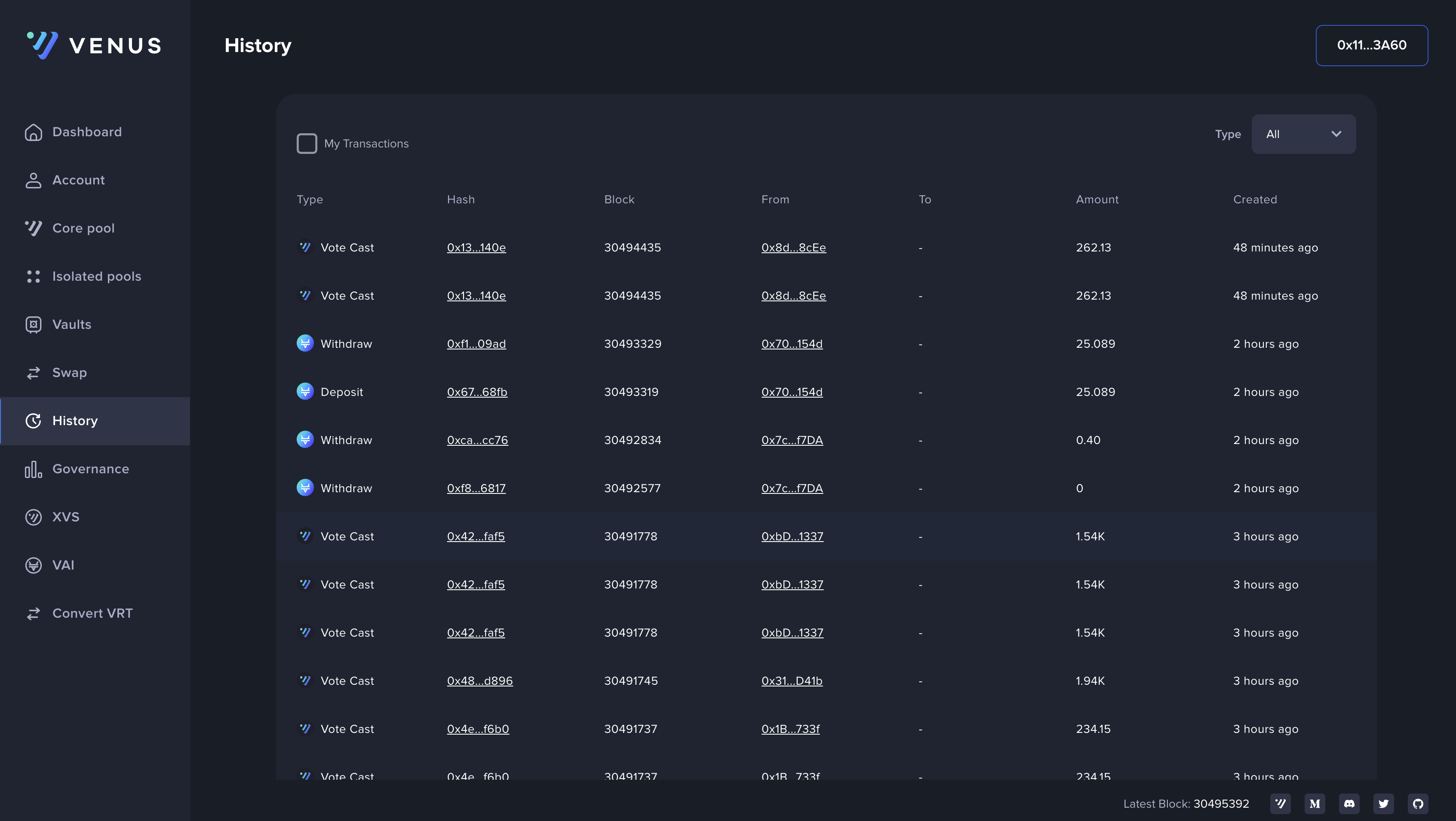This screenshot has height=821, width=1456.
Task: Click the Governance bar chart icon
Action: click(34, 469)
